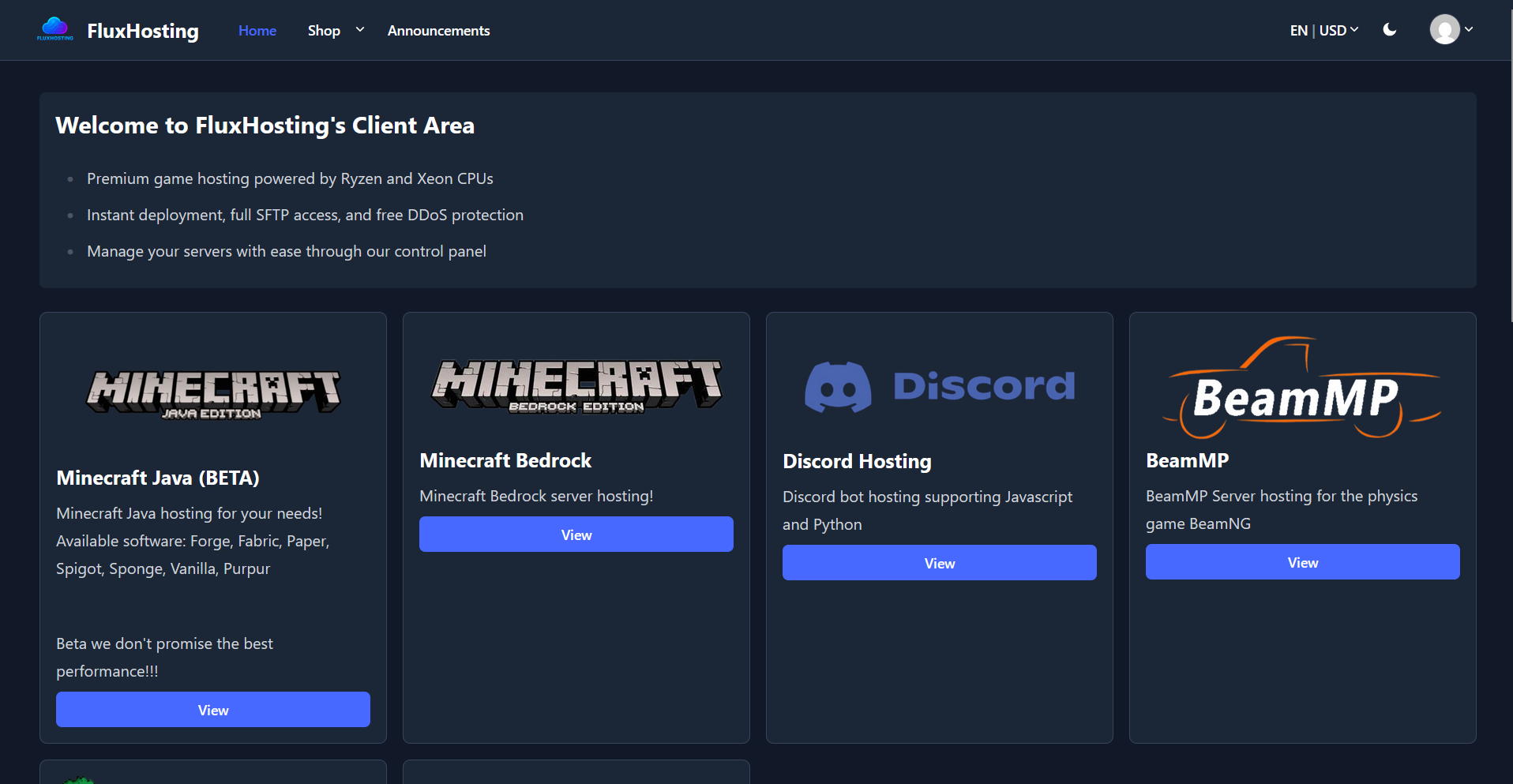Image resolution: width=1513 pixels, height=784 pixels.
Task: Select the 'BeamMP' card title
Action: [1187, 460]
